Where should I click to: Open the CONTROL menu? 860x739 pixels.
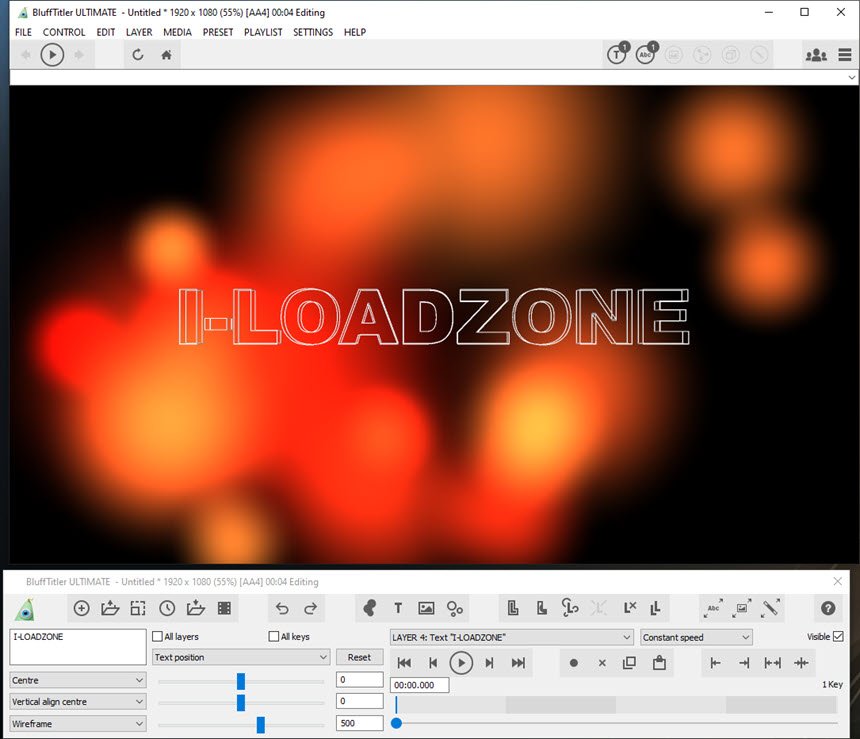pyautogui.click(x=64, y=32)
